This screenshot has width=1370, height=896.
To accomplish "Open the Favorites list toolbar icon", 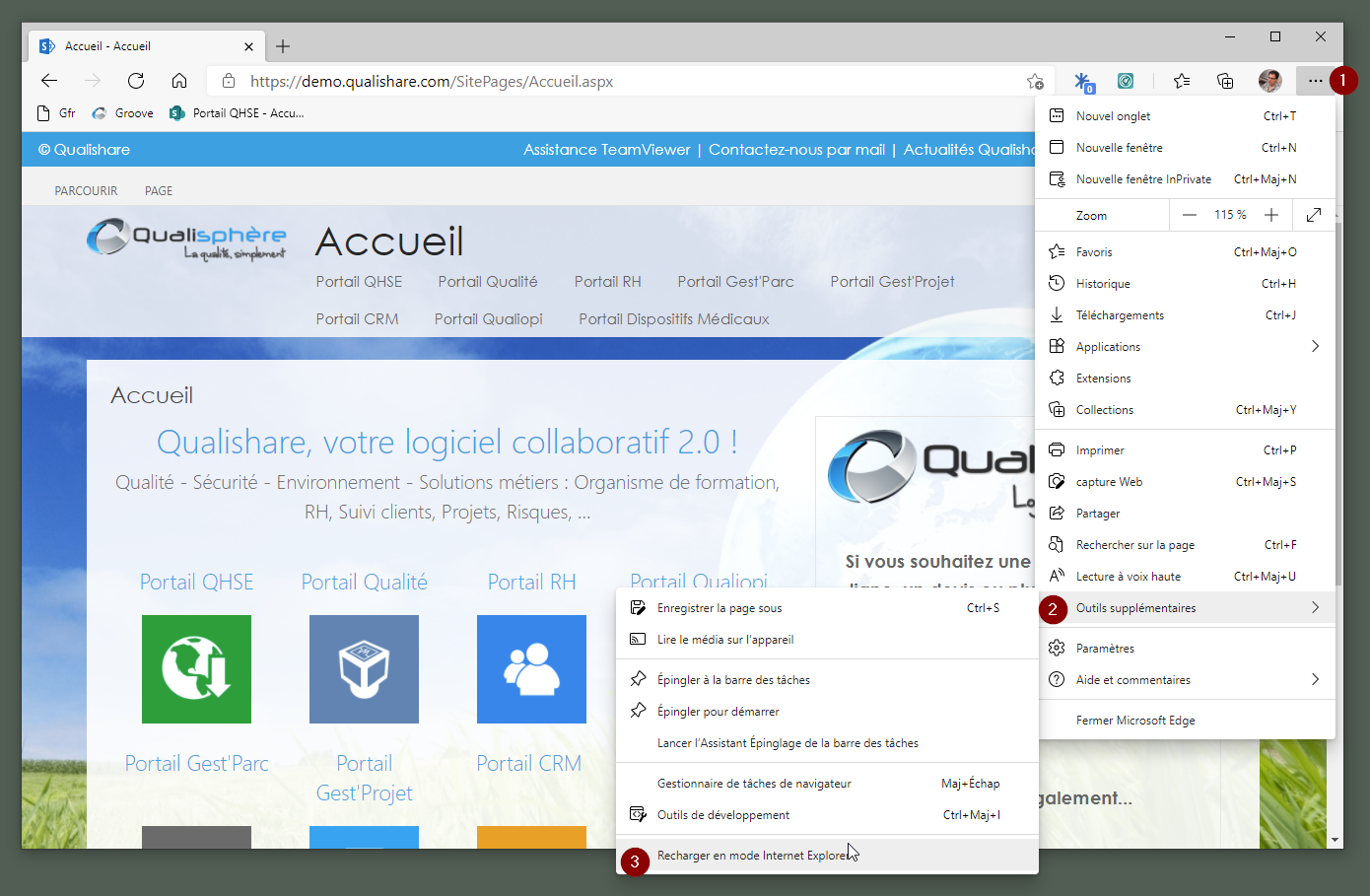I will coord(1182,81).
